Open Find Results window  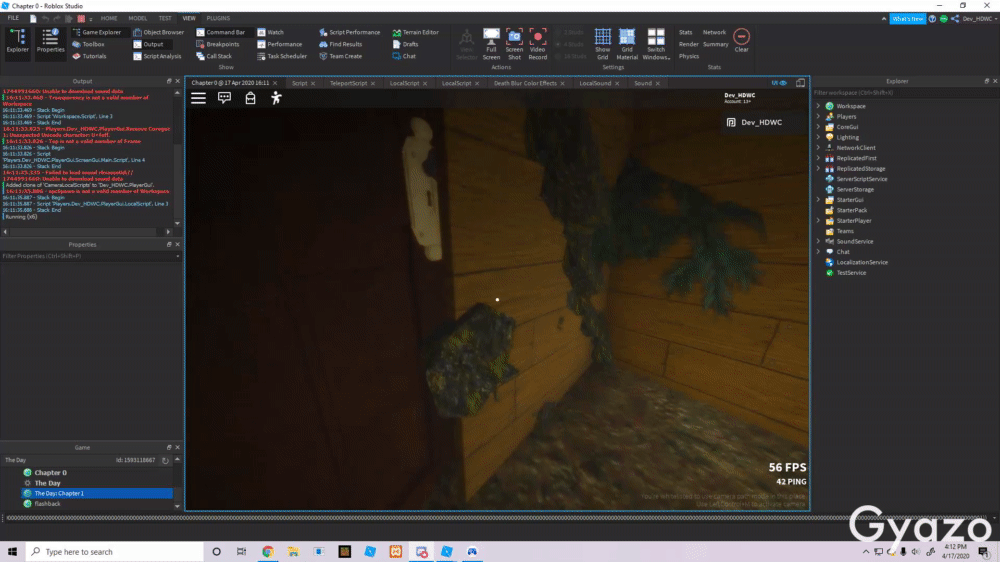coord(341,44)
